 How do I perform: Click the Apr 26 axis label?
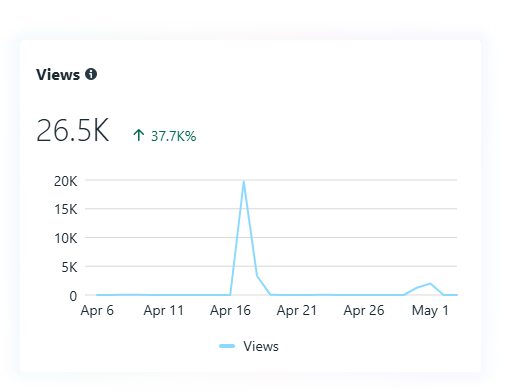[x=364, y=311]
